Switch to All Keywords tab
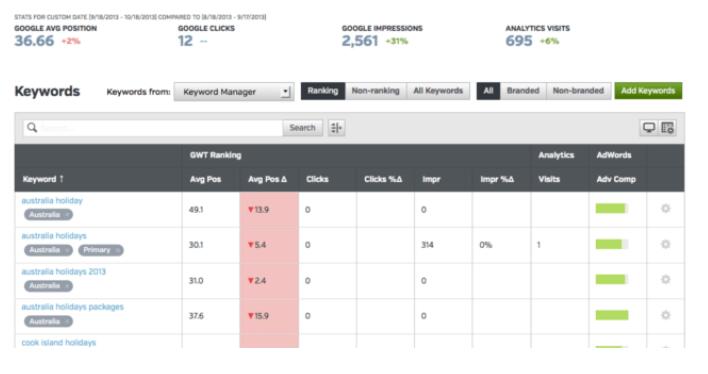 coord(438,91)
